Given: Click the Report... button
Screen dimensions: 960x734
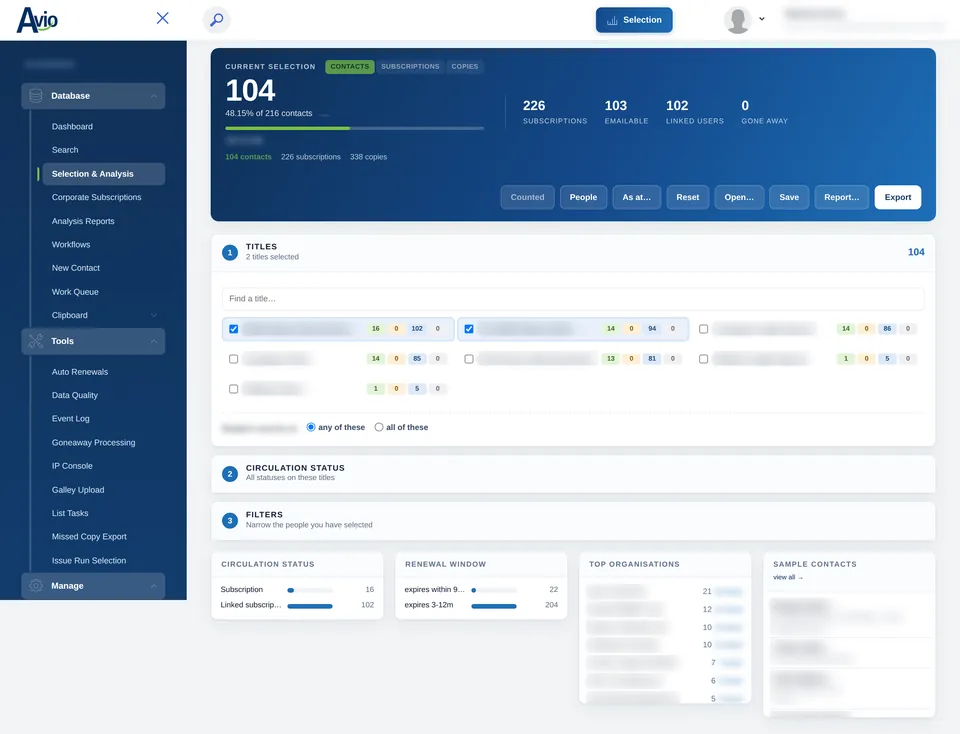Looking at the screenshot, I should point(841,197).
